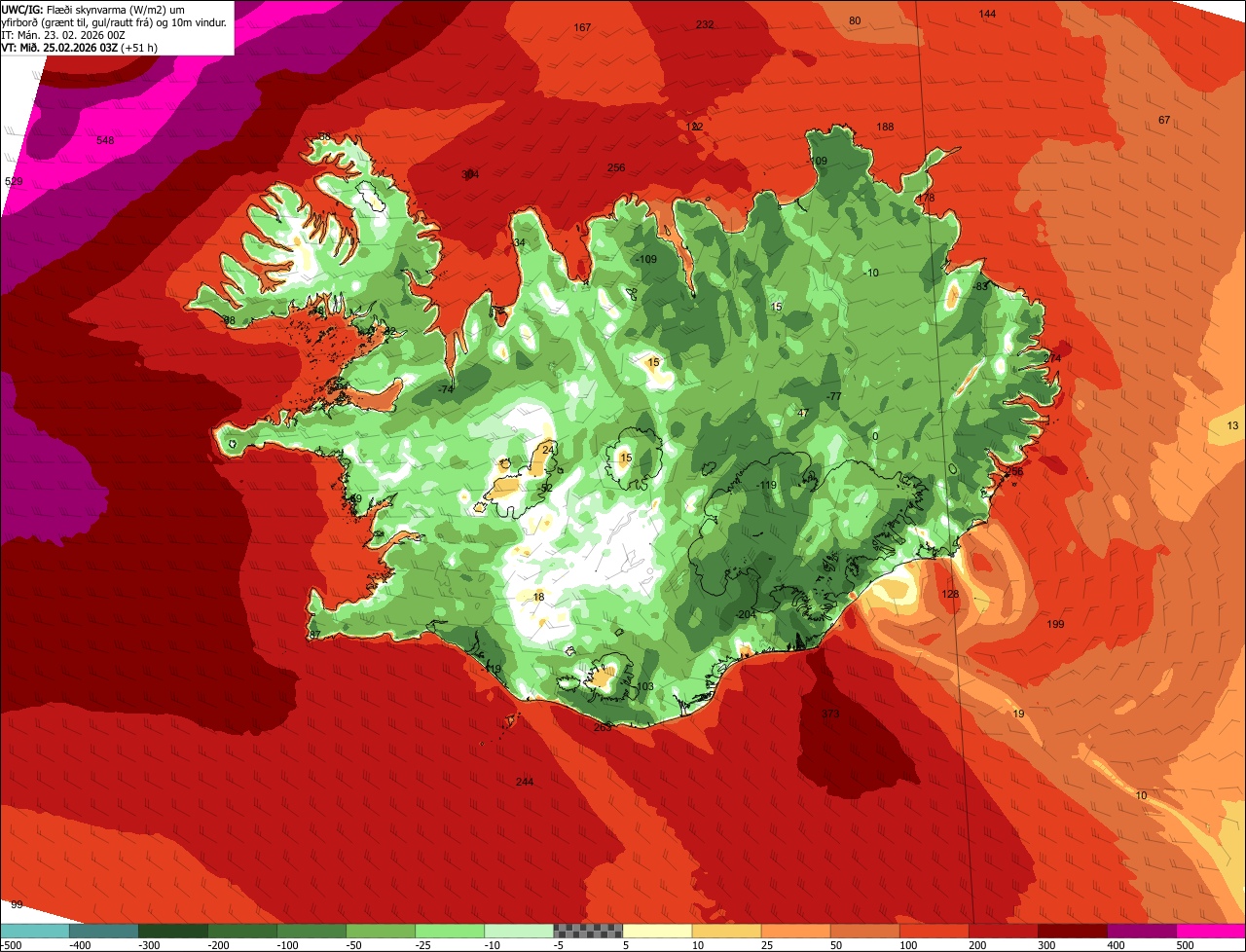This screenshot has width=1246, height=952.
Task: Click the init time 'IT: Mán. 23. 02. 2026 00Z'
Action: (62, 34)
